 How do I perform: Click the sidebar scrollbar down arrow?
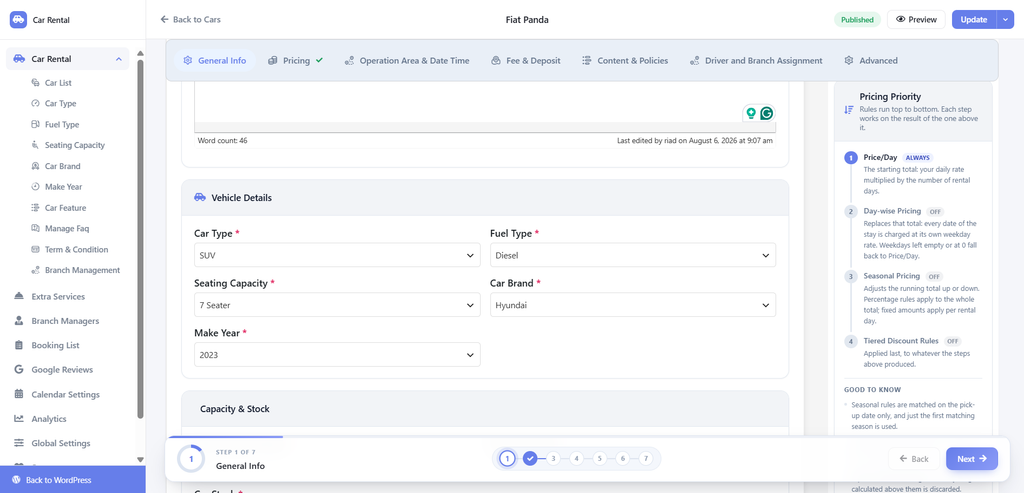click(140, 460)
